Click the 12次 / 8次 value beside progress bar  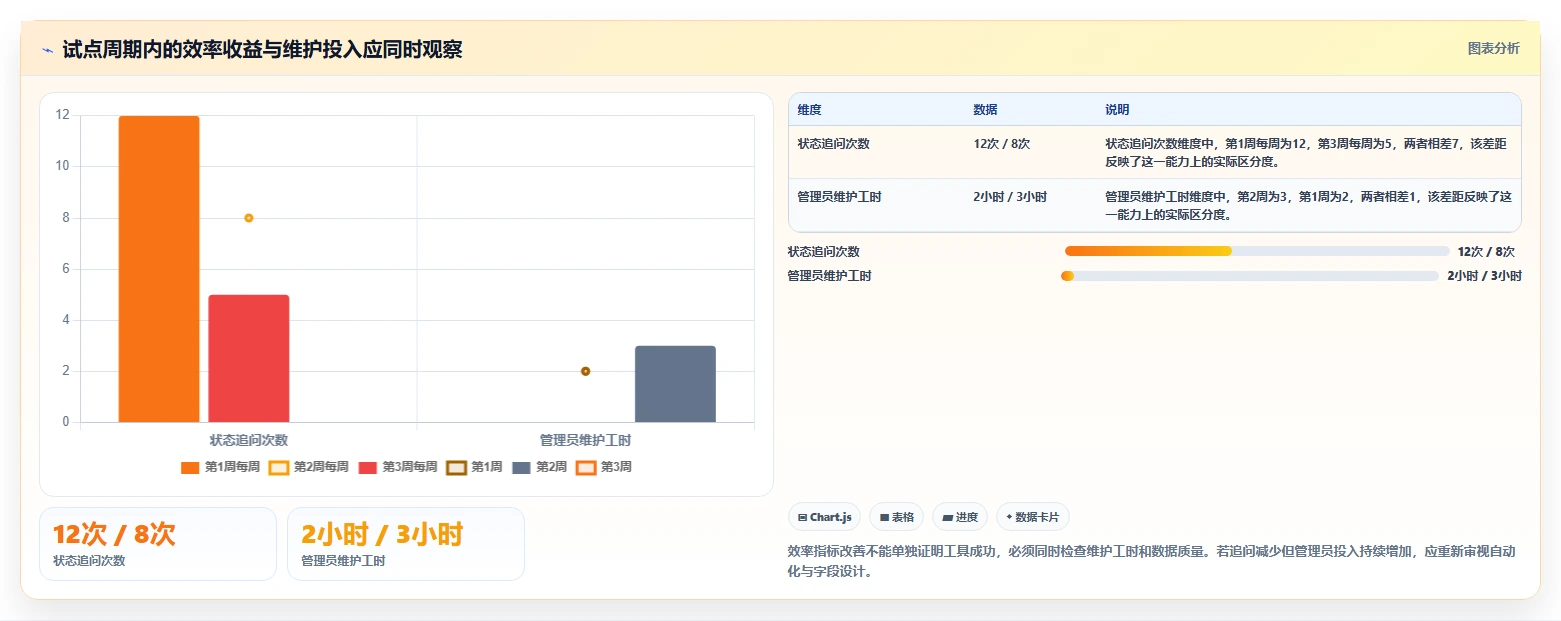(x=1486, y=252)
